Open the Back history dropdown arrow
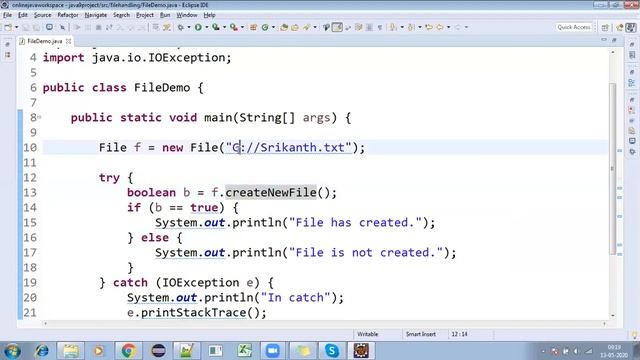 tap(449, 27)
